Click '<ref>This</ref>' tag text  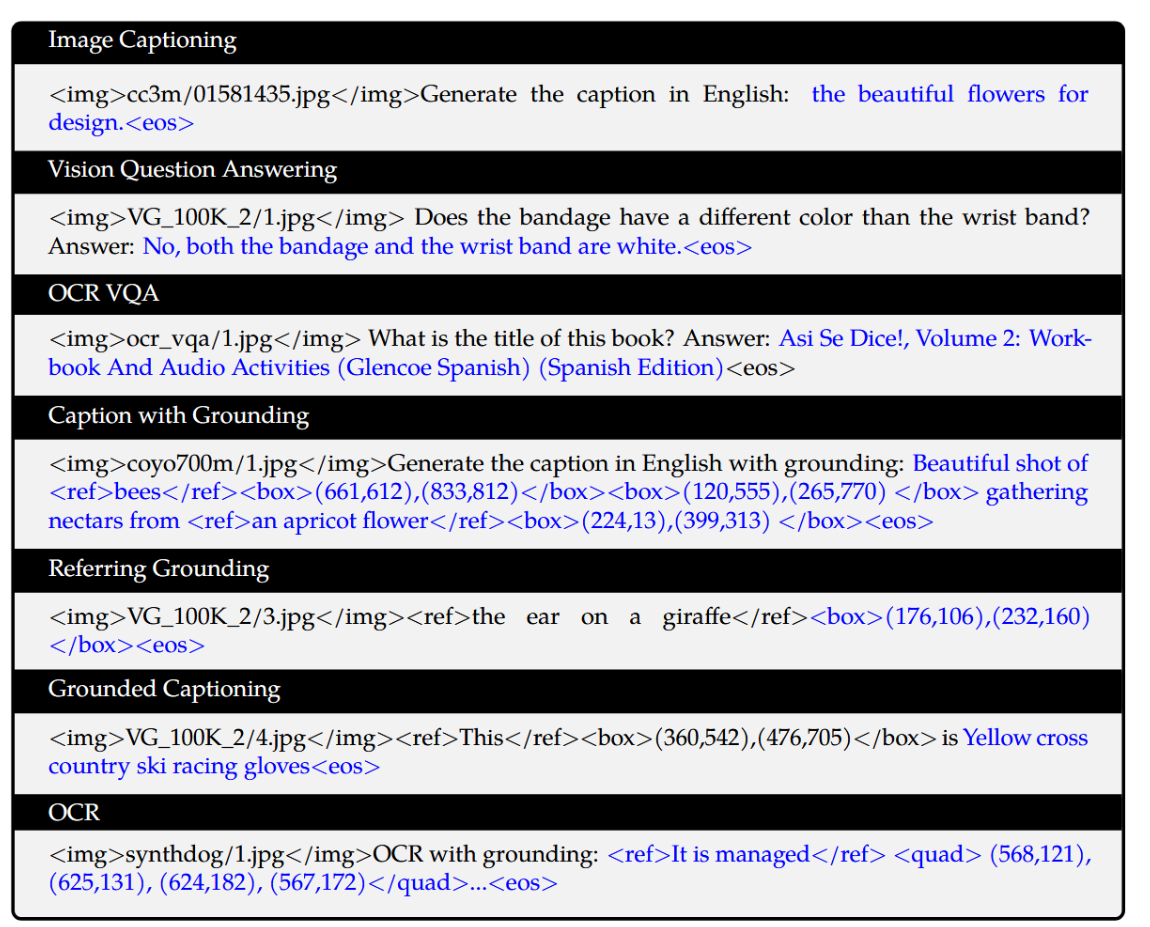point(488,738)
